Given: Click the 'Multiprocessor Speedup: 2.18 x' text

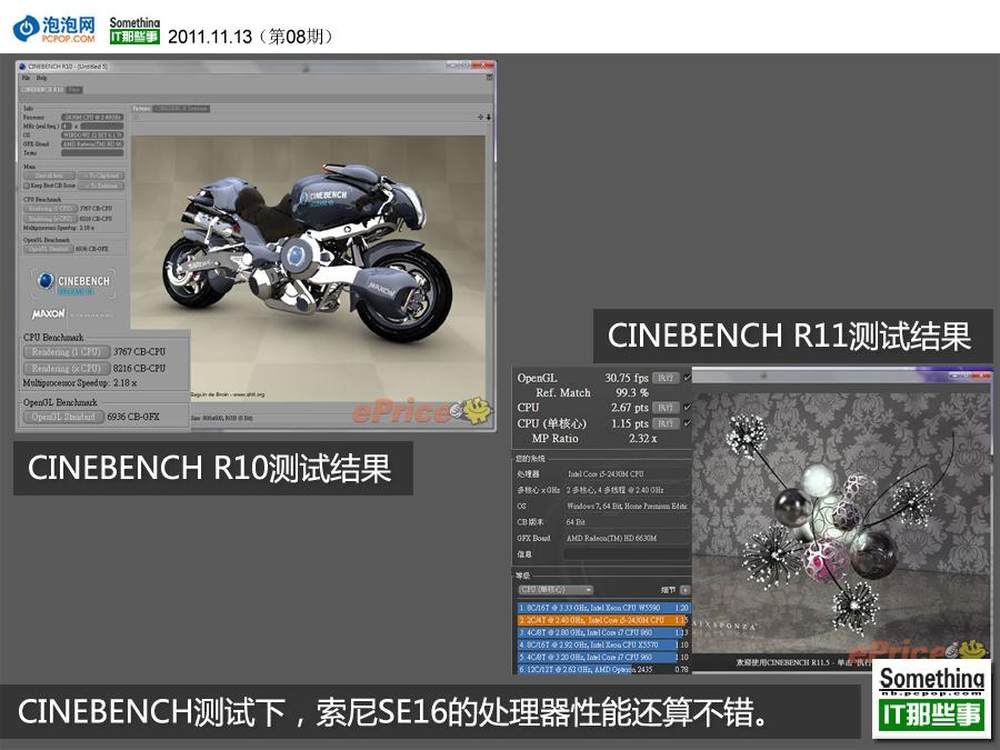Looking at the screenshot, I should pyautogui.click(x=80, y=383).
